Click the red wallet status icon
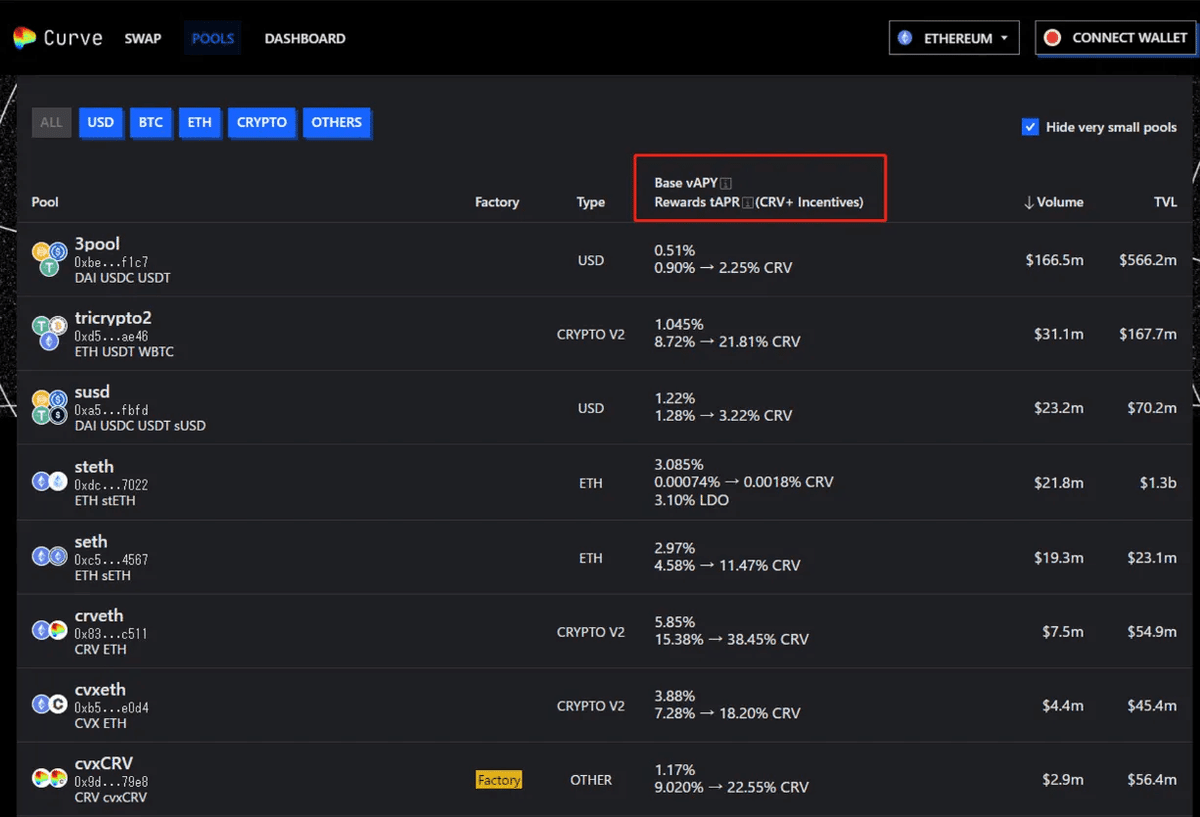Screen dimensions: 1200x817 point(1052,38)
